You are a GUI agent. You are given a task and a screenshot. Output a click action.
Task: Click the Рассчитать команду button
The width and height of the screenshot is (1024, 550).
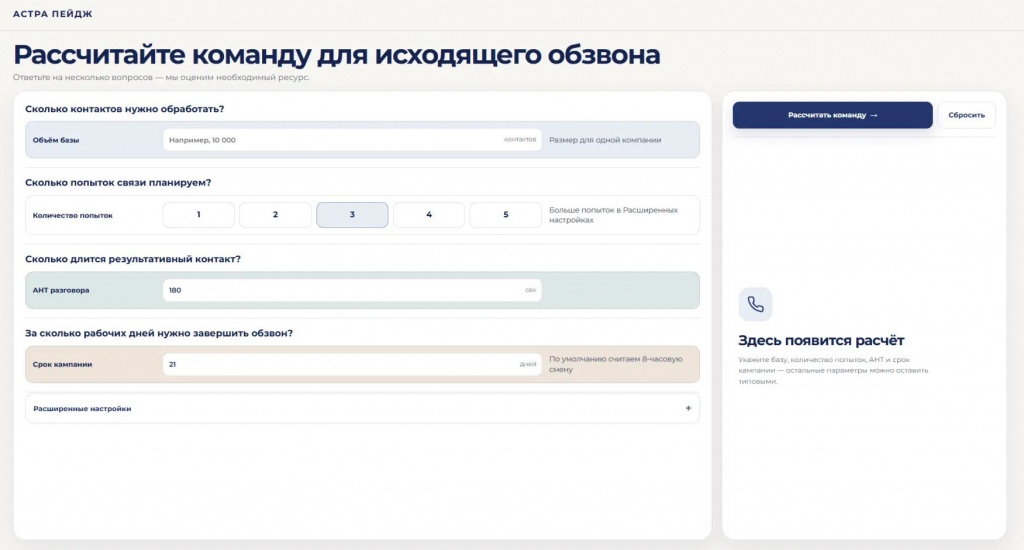pos(833,115)
